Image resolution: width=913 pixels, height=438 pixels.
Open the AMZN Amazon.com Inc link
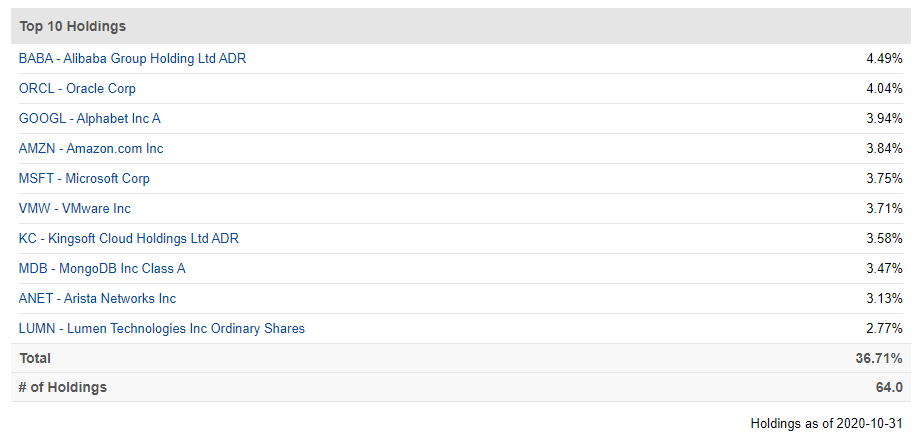pos(91,149)
